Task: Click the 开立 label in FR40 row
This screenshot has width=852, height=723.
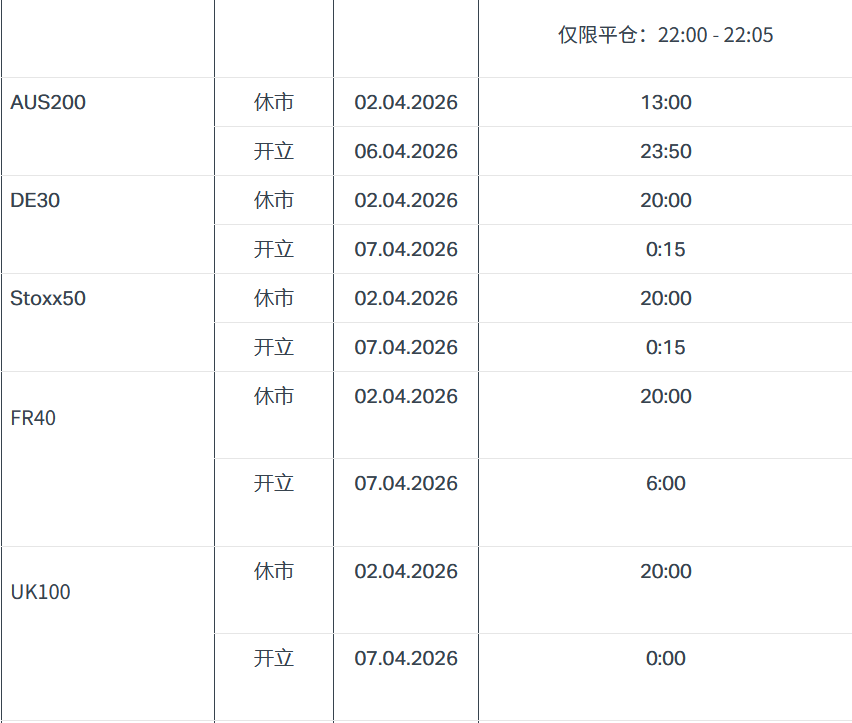Action: 274,483
